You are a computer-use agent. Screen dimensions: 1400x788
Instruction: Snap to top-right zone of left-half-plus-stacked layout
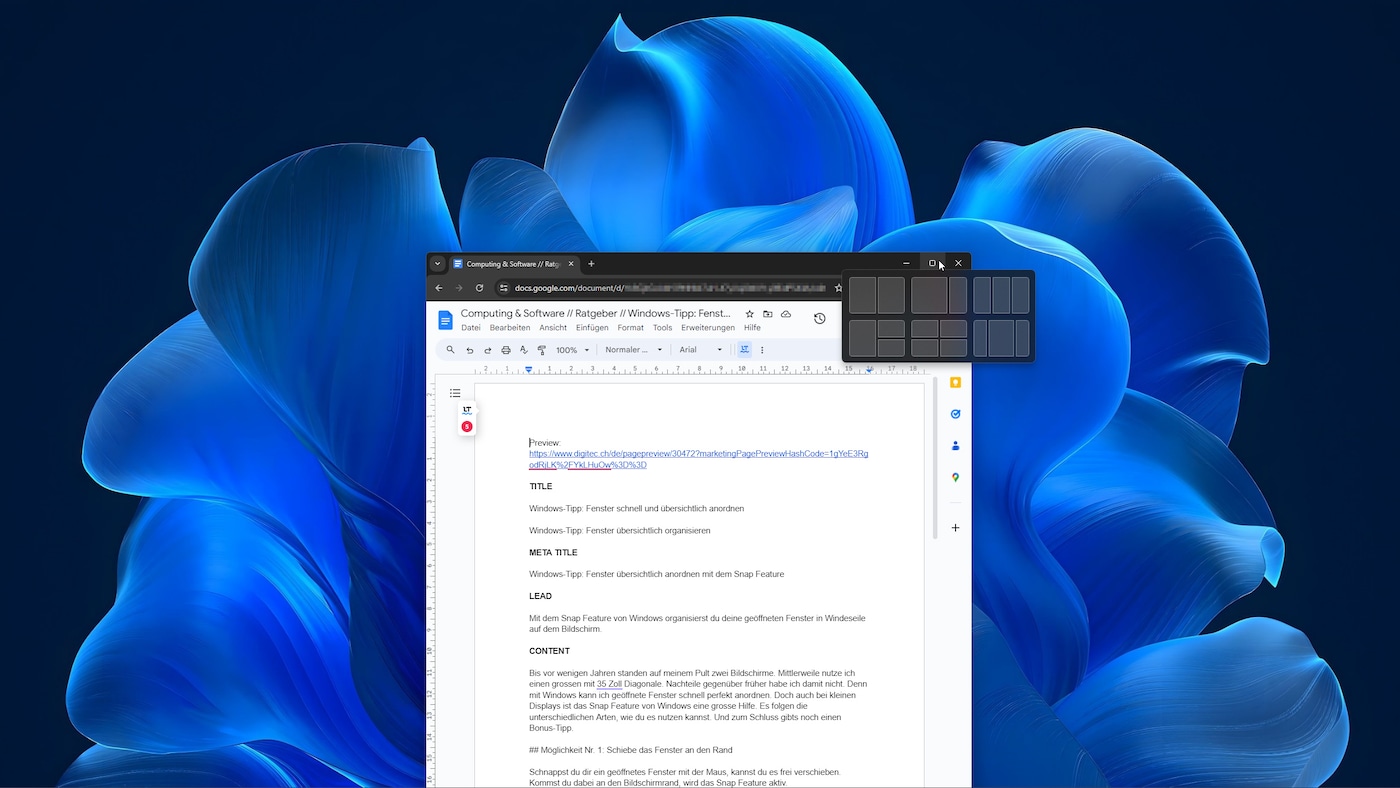891,329
